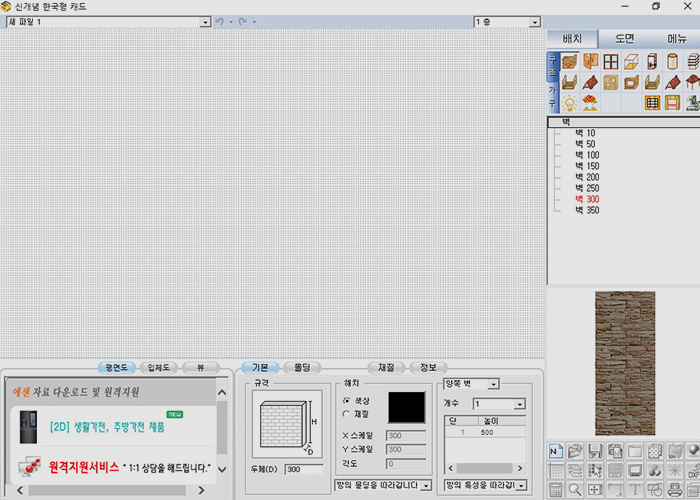
Task: Open the 메뉴 tab
Action: point(676,38)
